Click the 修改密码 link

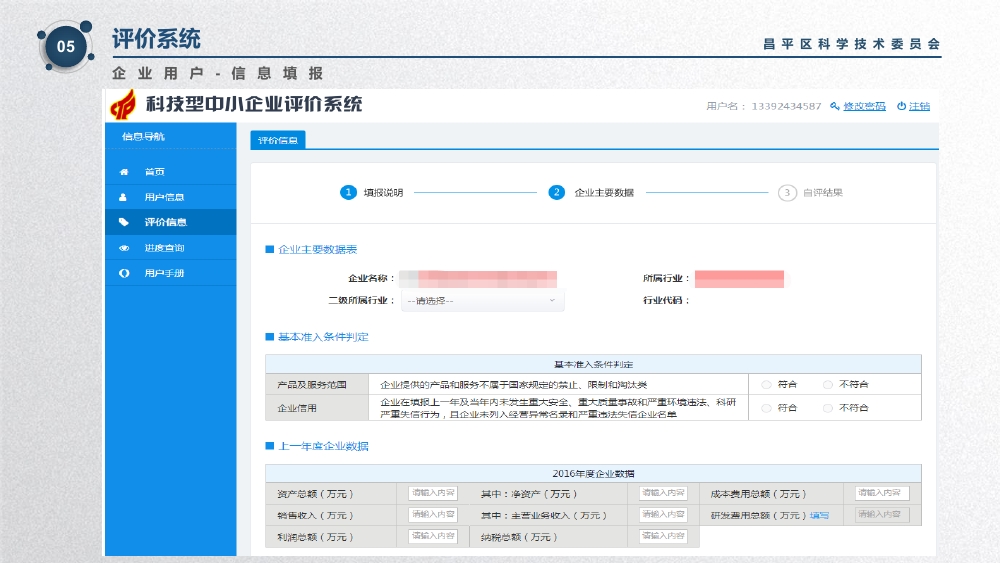[864, 106]
